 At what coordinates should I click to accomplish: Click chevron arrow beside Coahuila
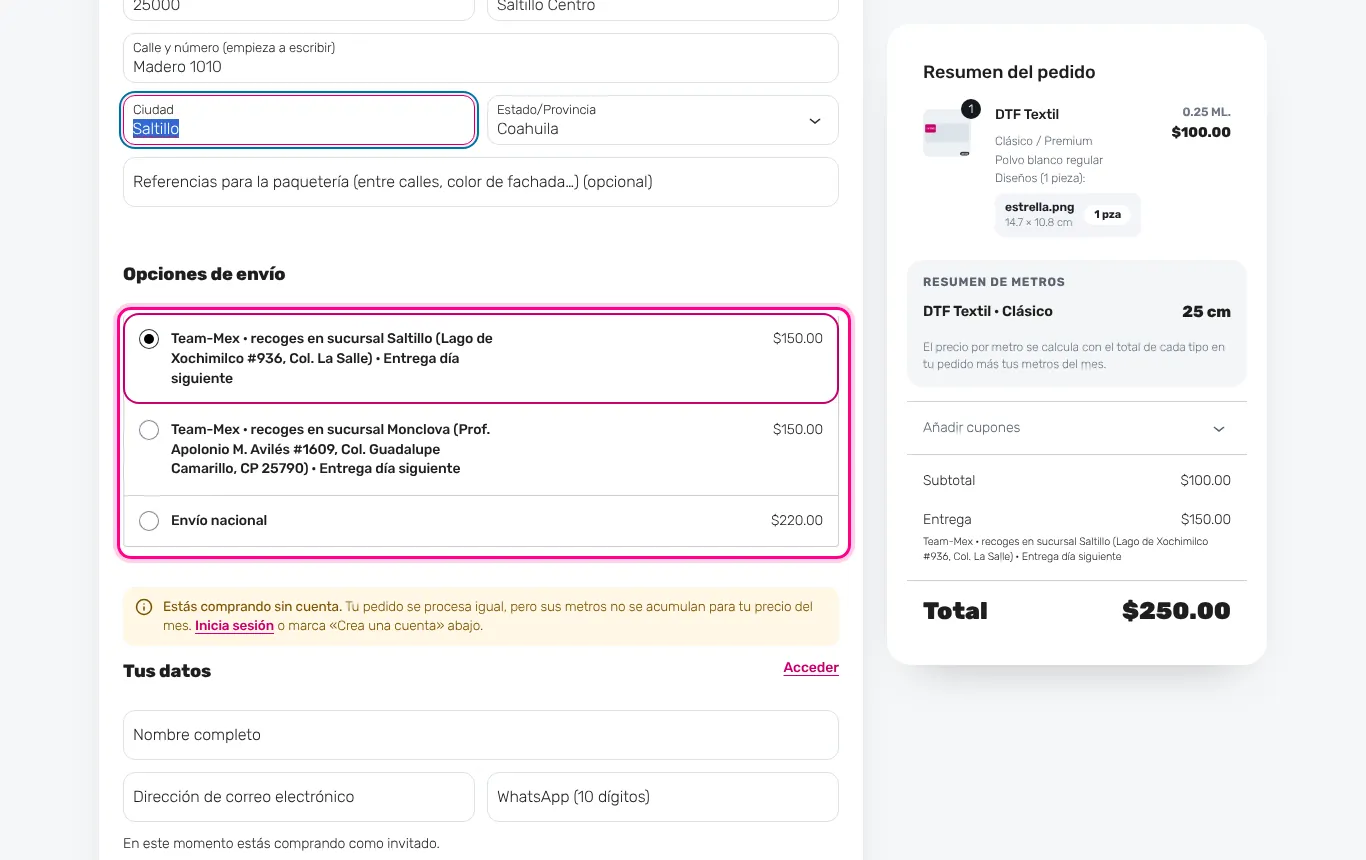coord(815,121)
